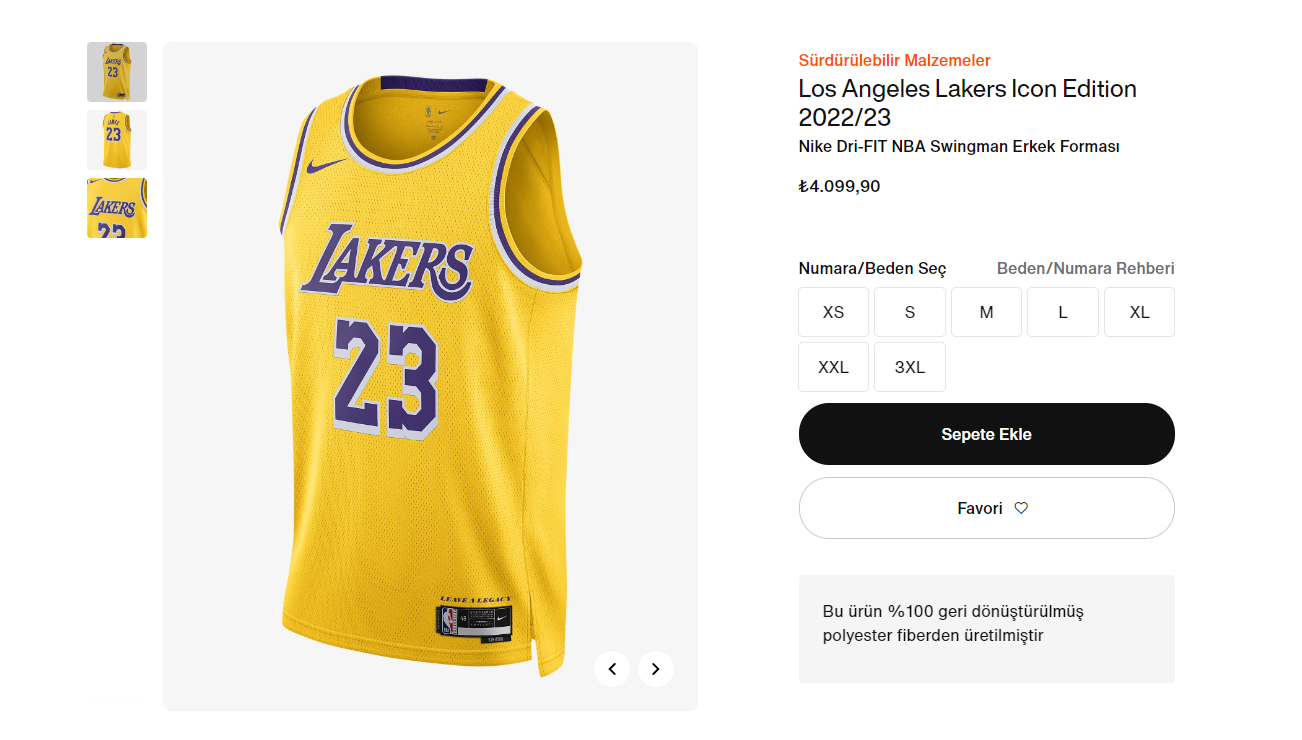Screen dimensions: 1302x740
Task: Select size 3XL
Action: click(x=910, y=367)
